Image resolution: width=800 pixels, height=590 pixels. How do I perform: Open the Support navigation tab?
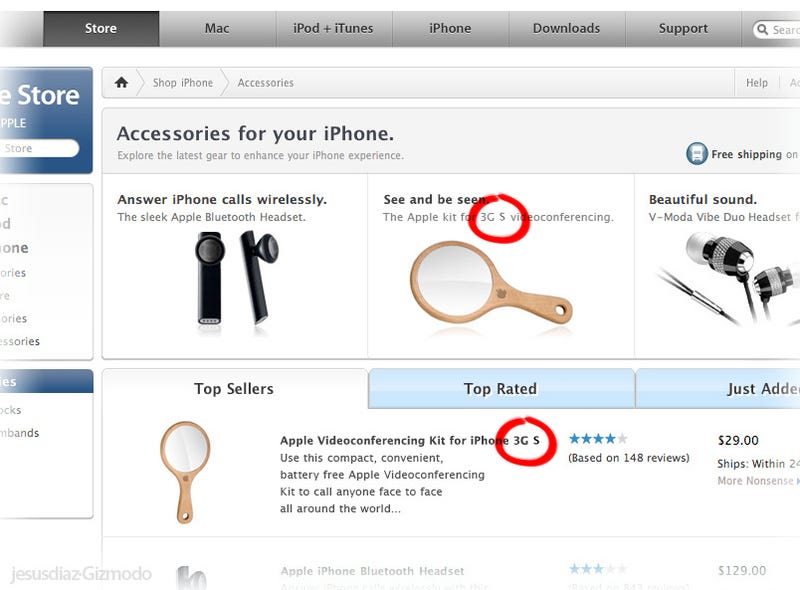click(x=683, y=29)
